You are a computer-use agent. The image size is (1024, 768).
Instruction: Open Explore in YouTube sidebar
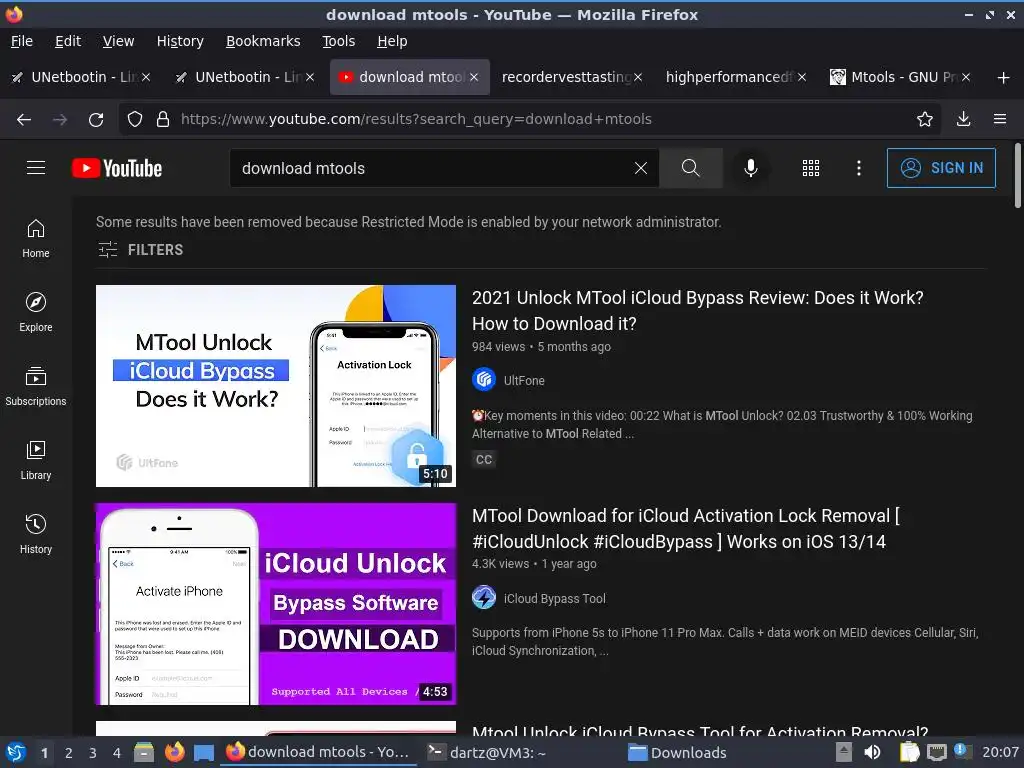pos(36,313)
